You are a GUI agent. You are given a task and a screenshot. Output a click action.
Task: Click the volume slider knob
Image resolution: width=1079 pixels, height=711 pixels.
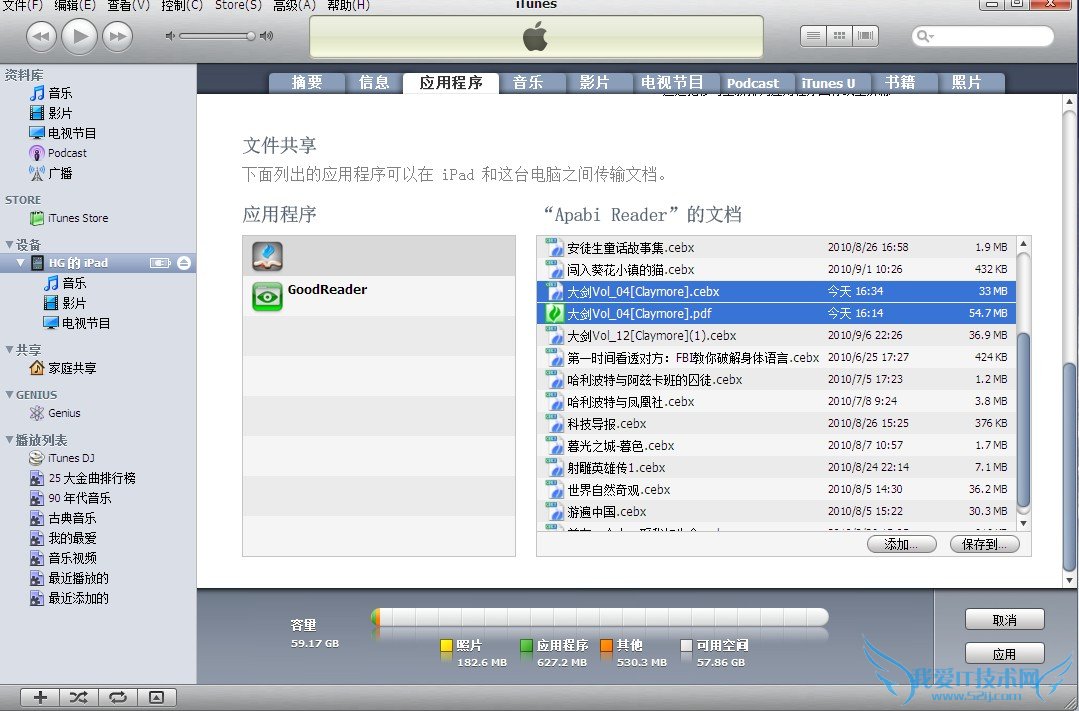pyautogui.click(x=251, y=36)
